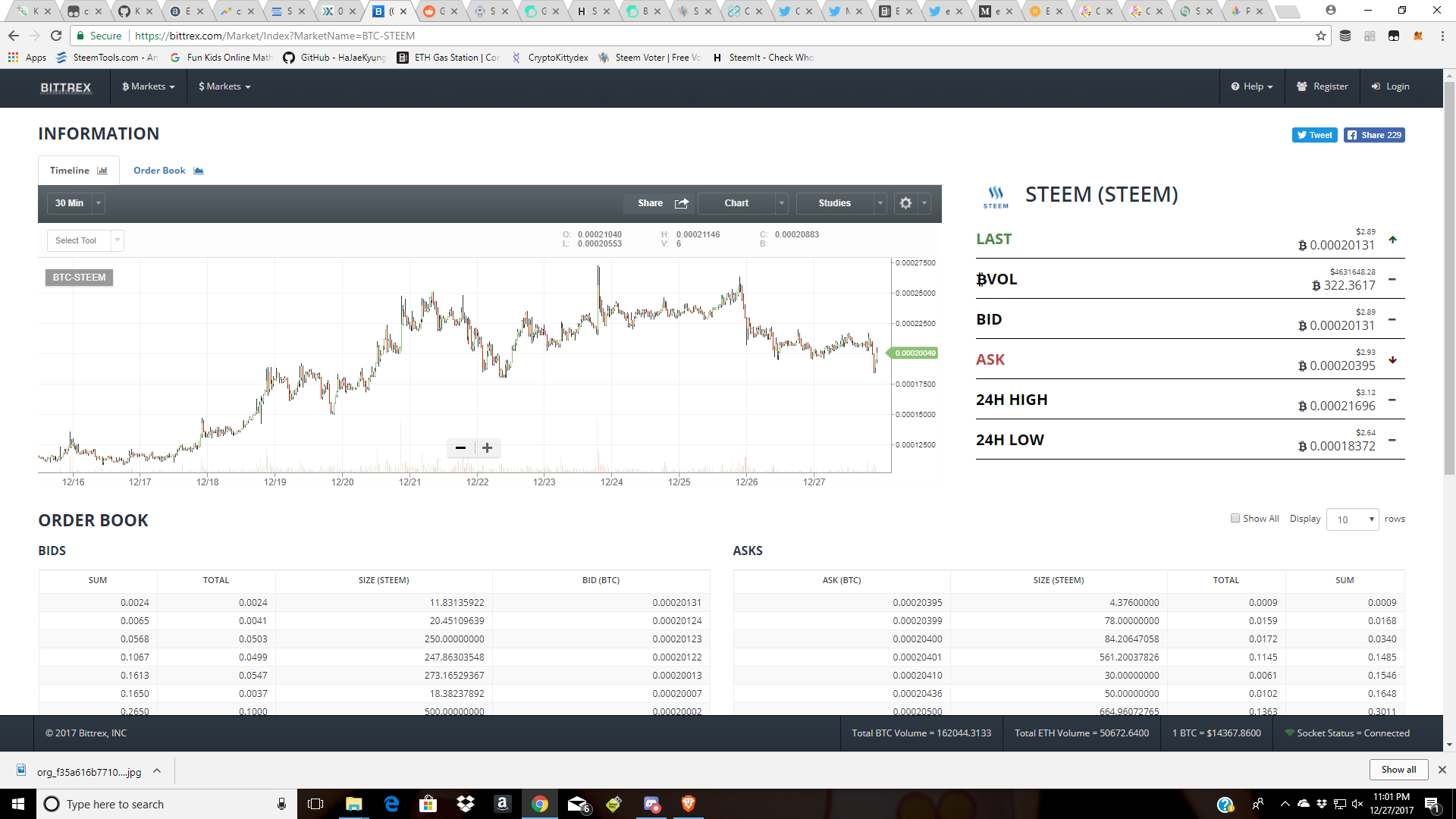Viewport: 1456px width, 819px height.
Task: Open the Select Tool dropdown
Action: click(85, 241)
